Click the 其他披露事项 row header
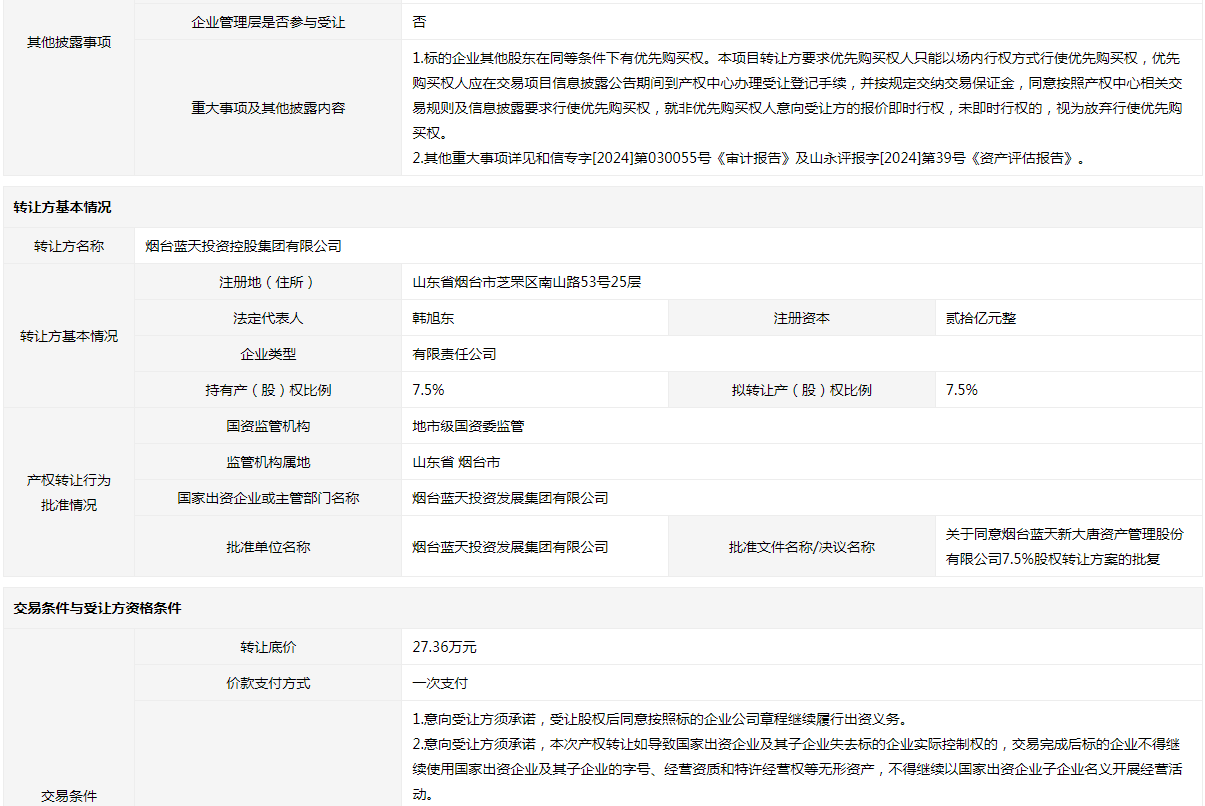 click(x=69, y=43)
